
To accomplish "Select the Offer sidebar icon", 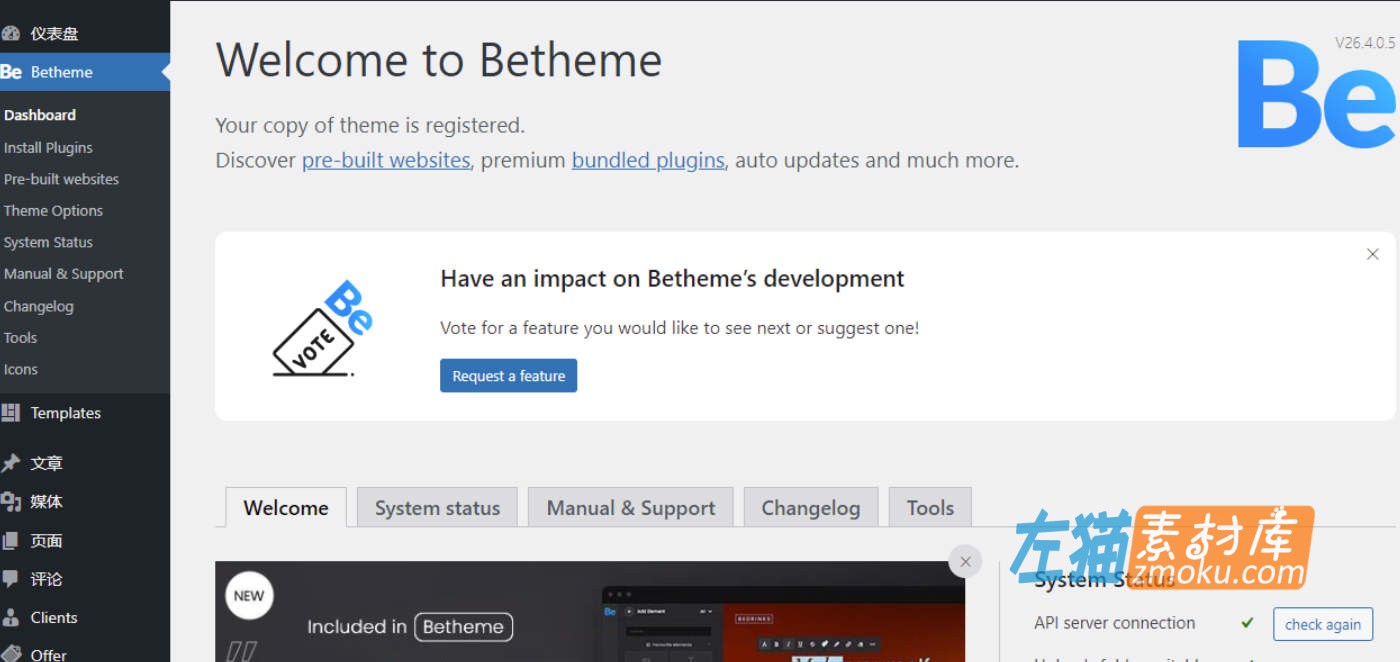I will click(13, 652).
